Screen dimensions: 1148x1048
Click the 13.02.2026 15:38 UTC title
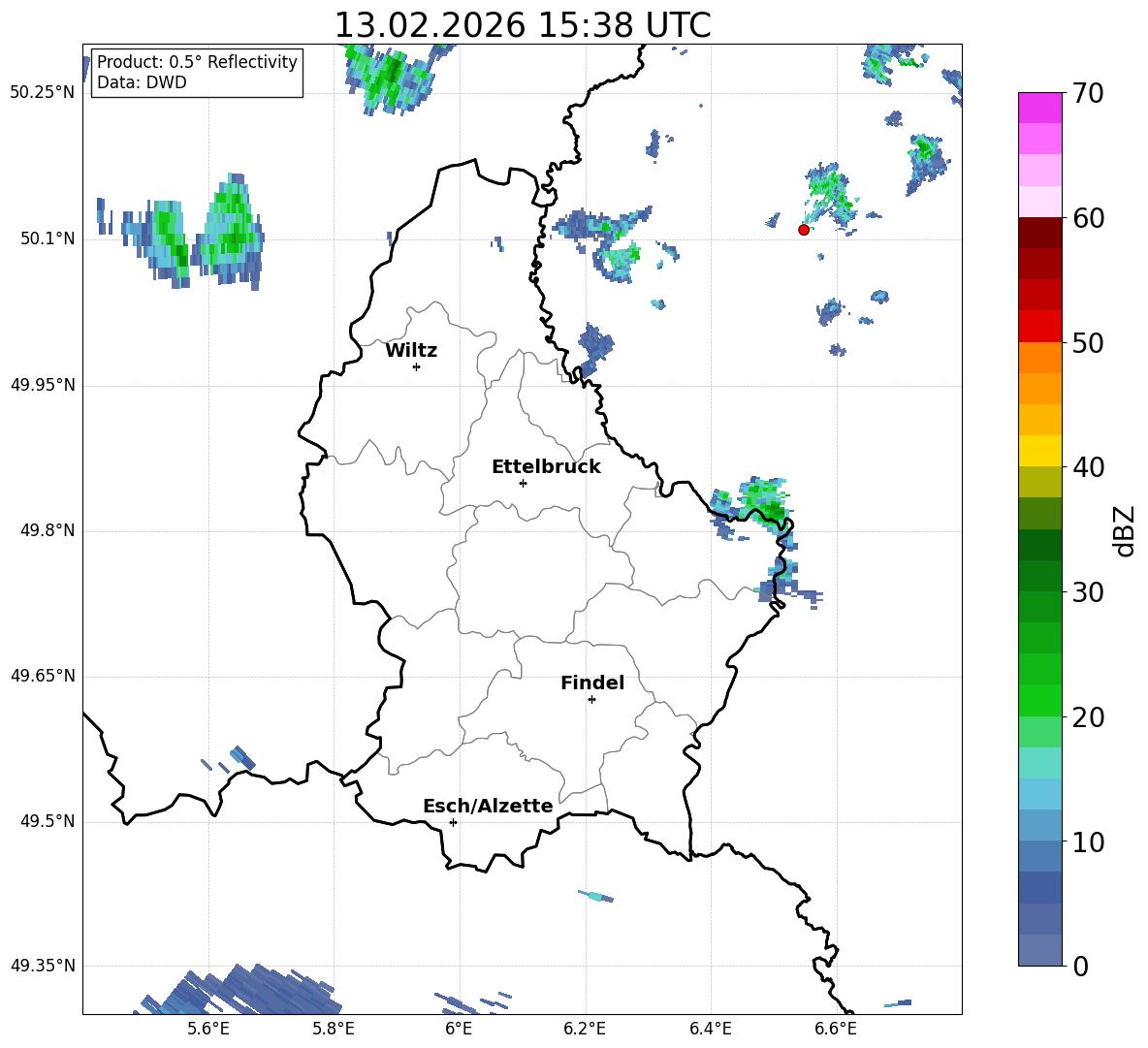[523, 25]
